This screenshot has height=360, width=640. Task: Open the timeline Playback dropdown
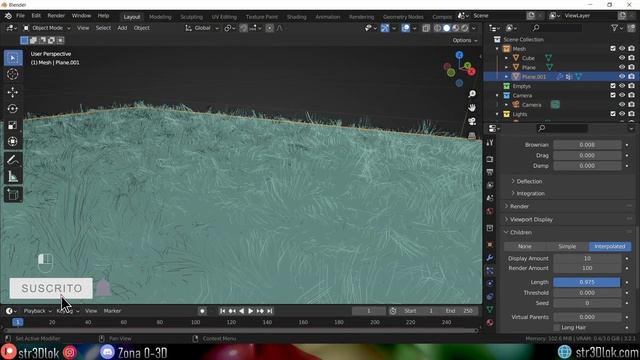(37, 311)
